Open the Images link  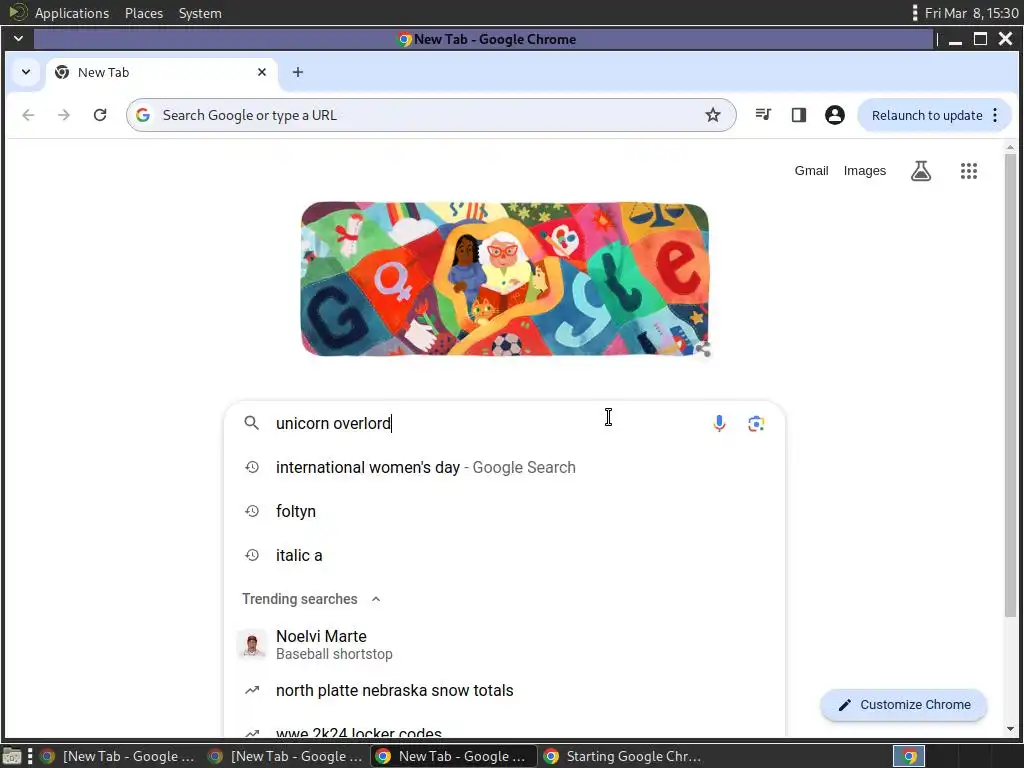pyautogui.click(x=865, y=171)
